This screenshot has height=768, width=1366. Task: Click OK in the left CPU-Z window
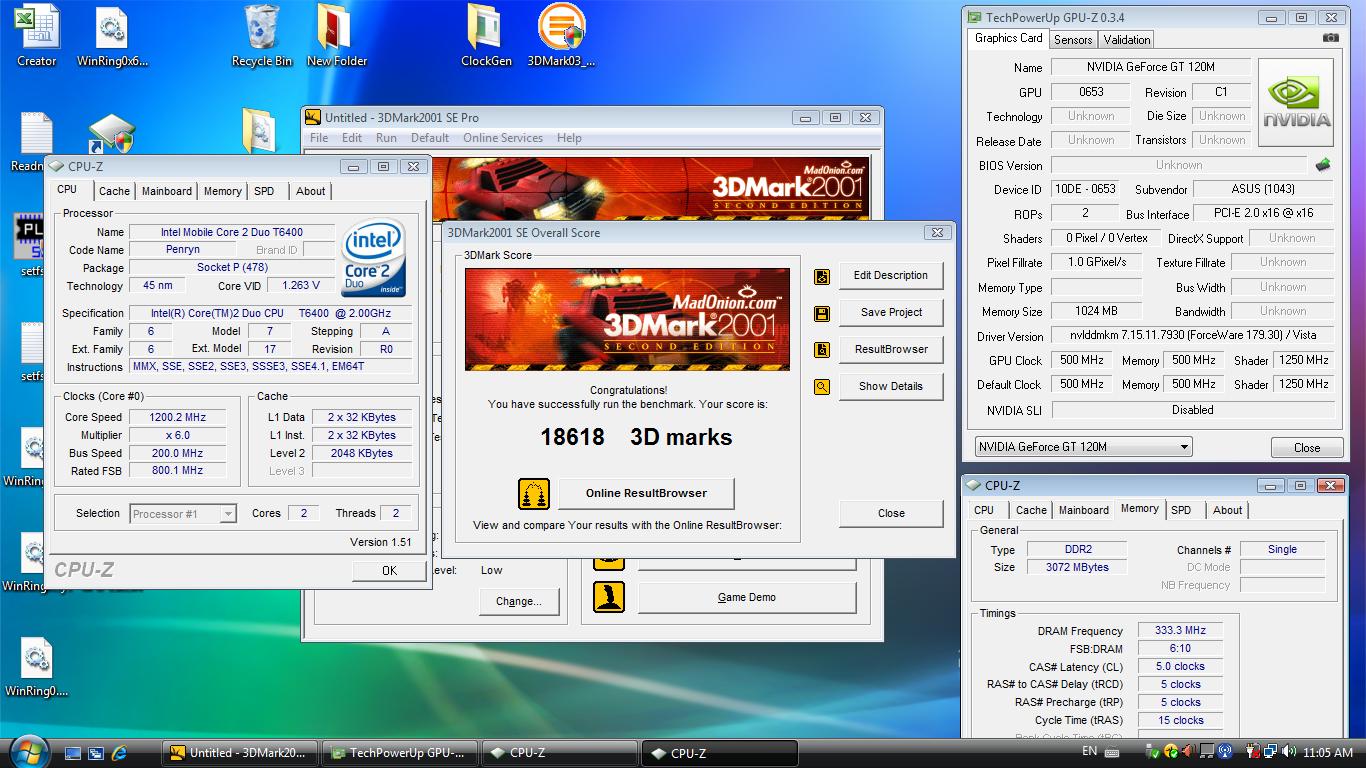tap(389, 570)
